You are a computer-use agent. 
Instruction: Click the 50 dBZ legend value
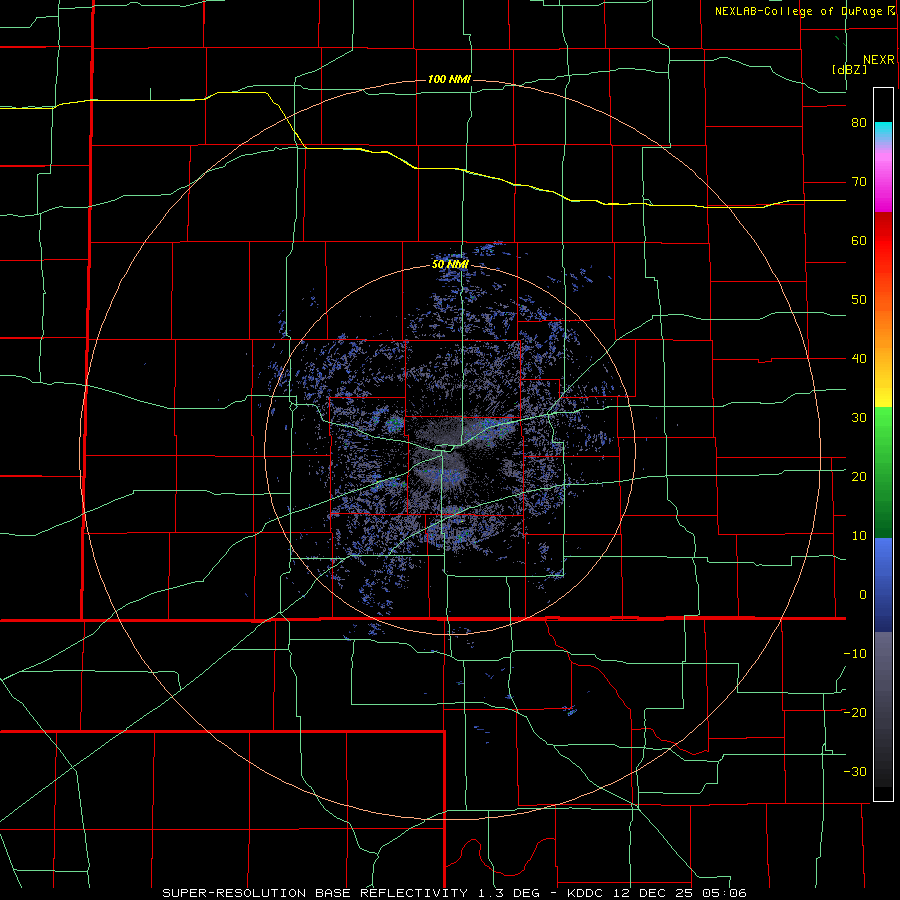point(859,300)
